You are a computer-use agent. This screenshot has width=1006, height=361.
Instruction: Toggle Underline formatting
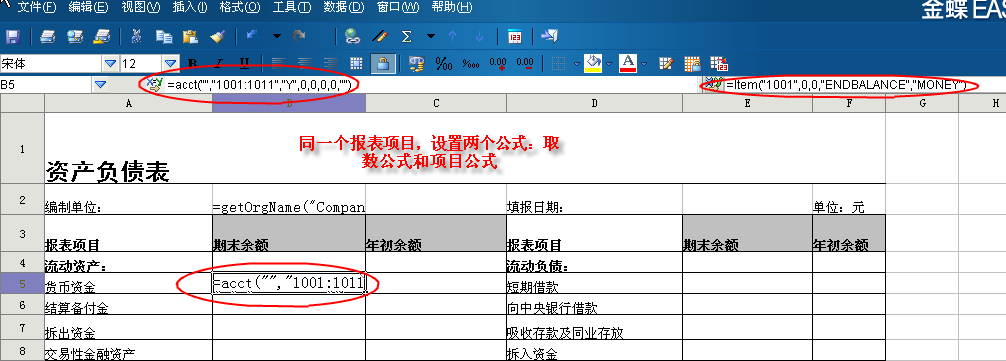click(x=244, y=63)
